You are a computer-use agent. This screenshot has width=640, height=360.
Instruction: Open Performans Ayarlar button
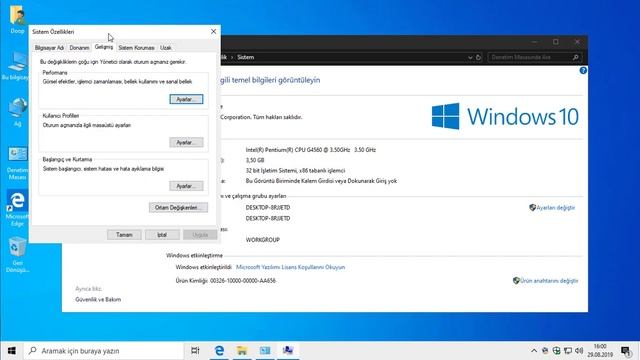[186, 99]
